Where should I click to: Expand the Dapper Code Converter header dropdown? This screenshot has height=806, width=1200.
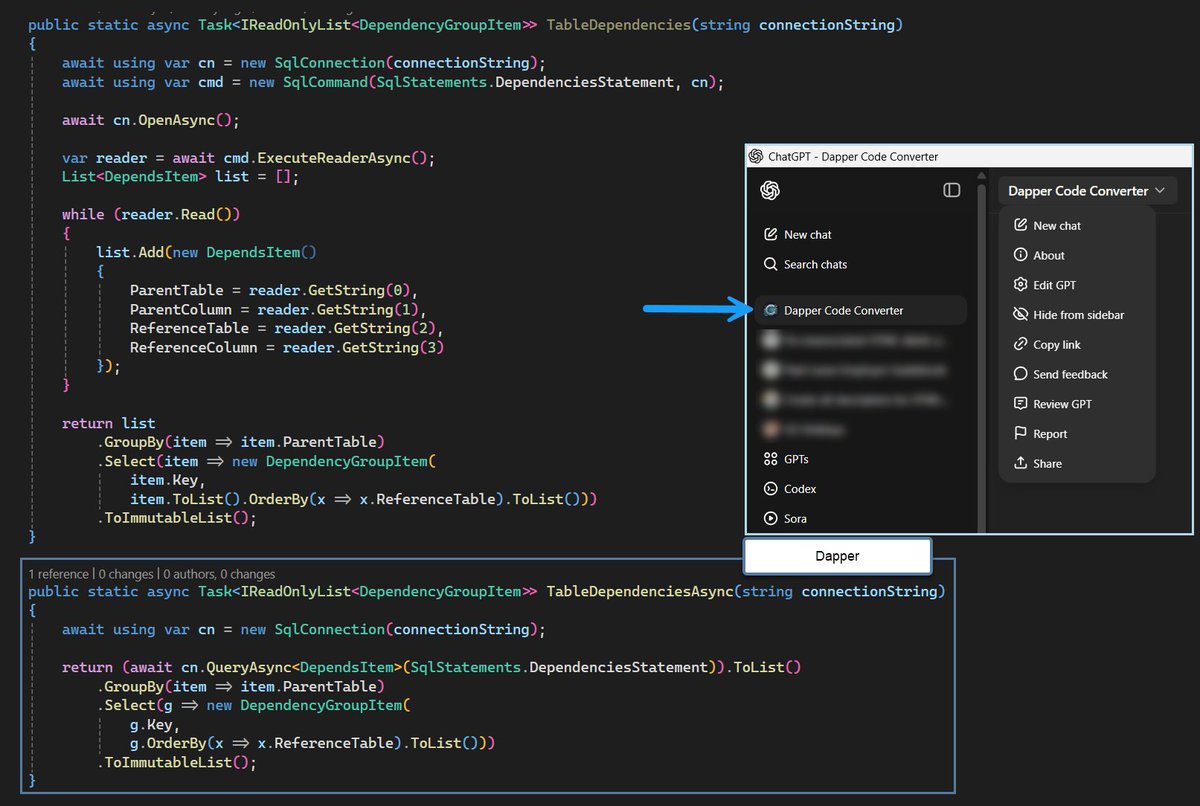point(1087,191)
